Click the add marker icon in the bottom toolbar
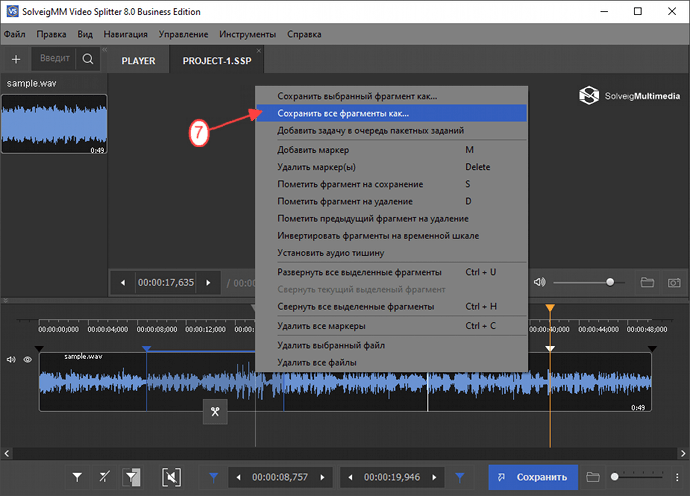Viewport: 690px width, 496px height. (77, 477)
